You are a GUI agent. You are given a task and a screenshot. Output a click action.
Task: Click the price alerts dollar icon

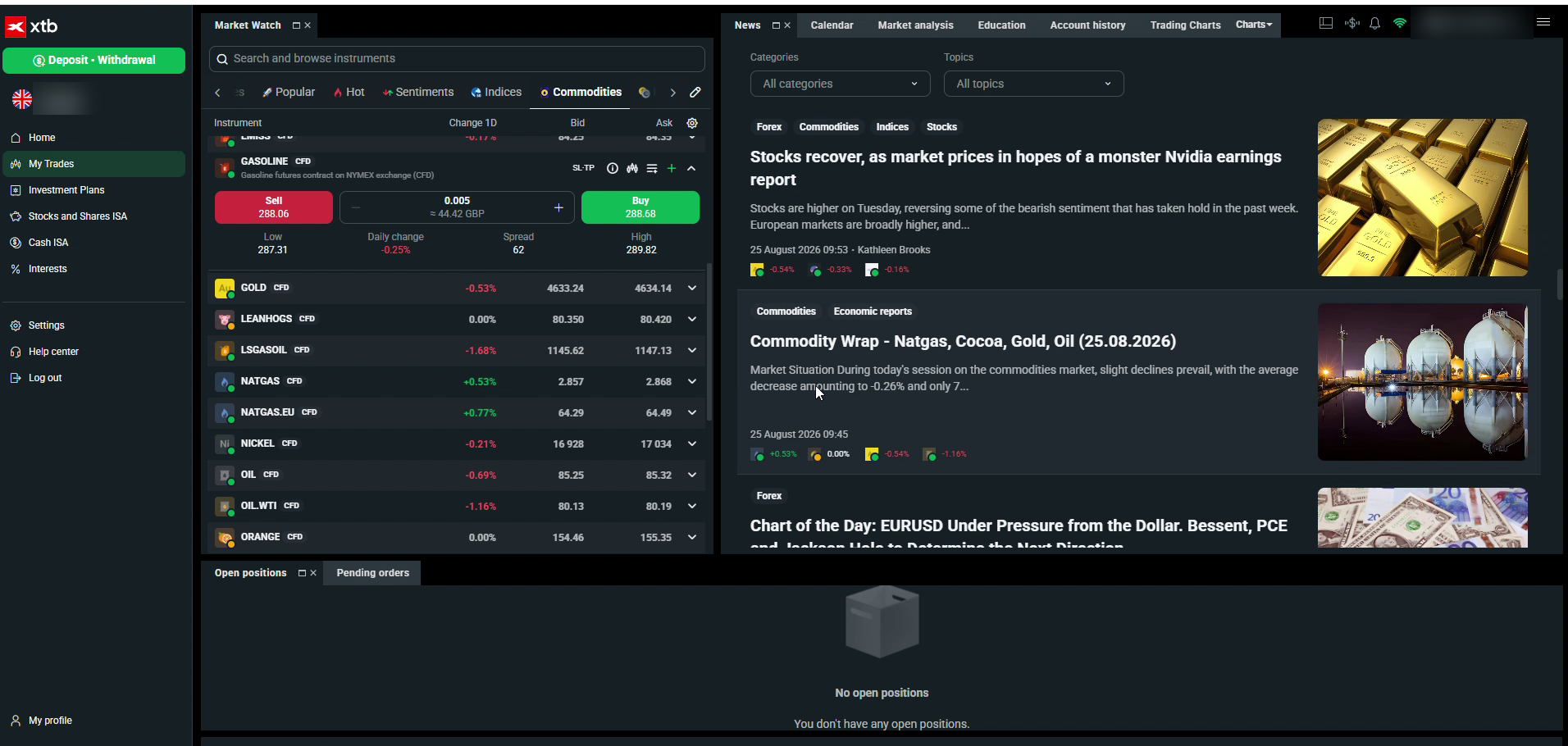1351,24
